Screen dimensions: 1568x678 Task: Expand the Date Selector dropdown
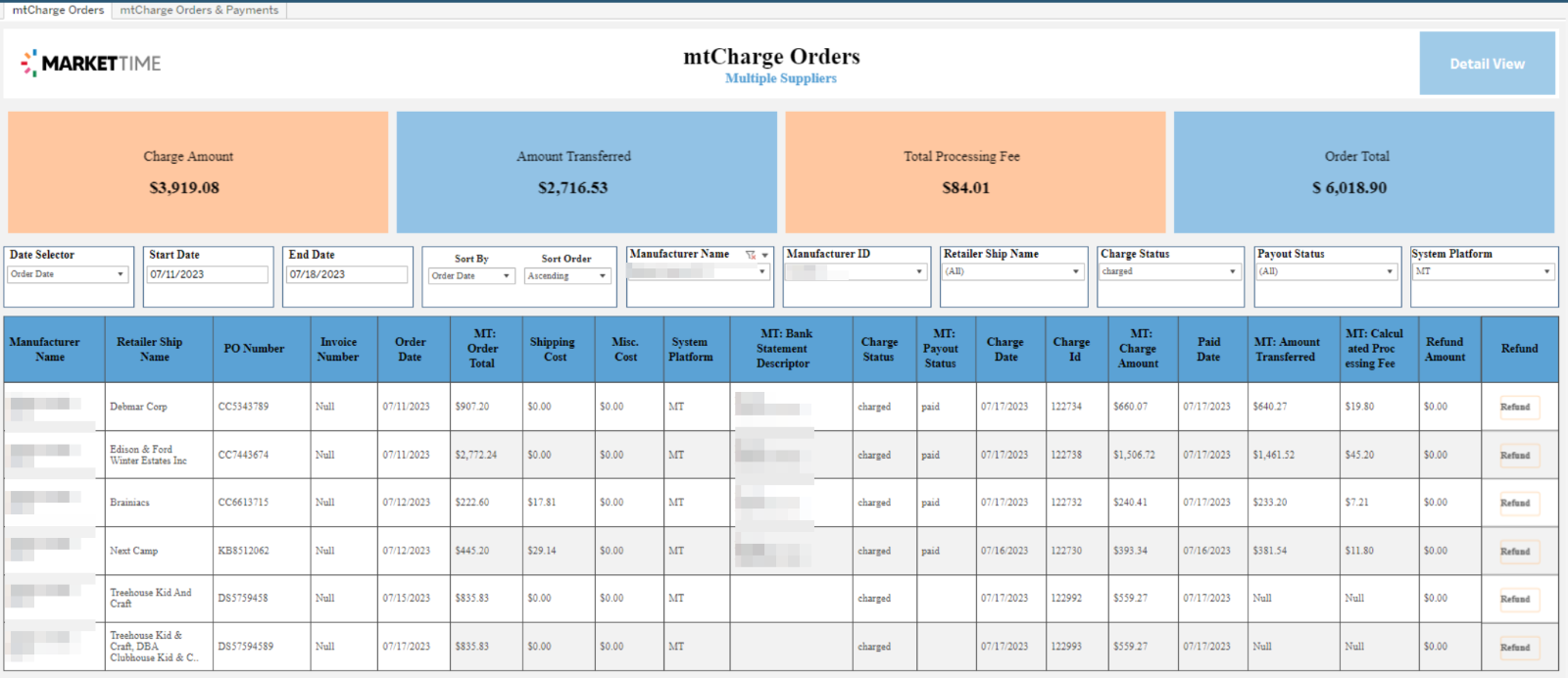(x=69, y=274)
